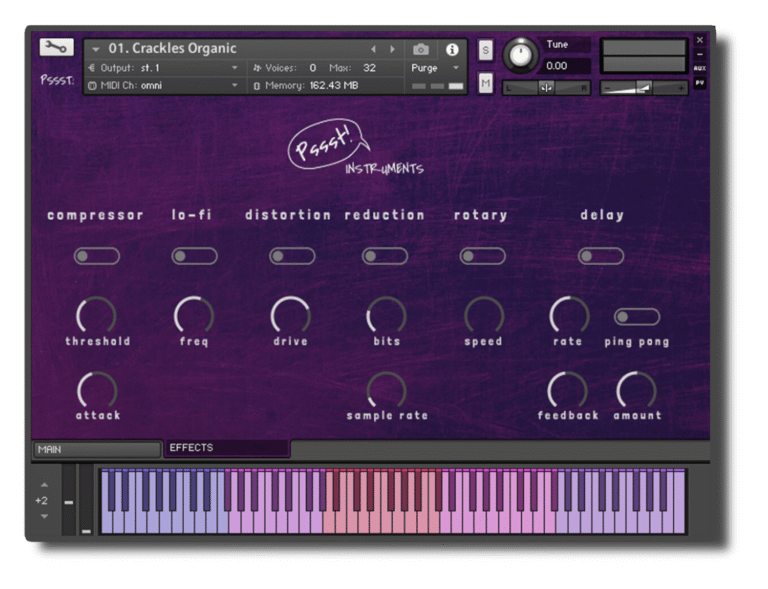Click the Tune knob
This screenshot has width=768, height=589.
click(x=520, y=55)
